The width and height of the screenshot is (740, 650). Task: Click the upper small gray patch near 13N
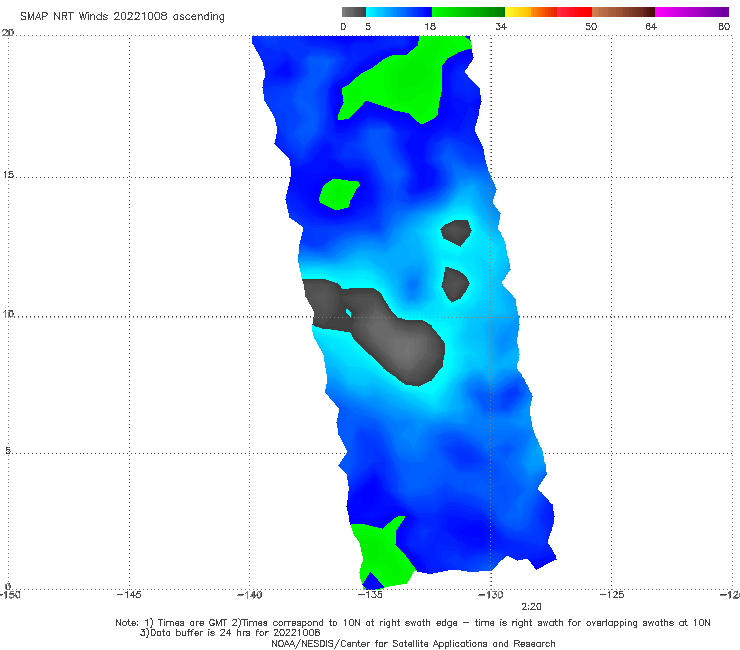pos(456,233)
